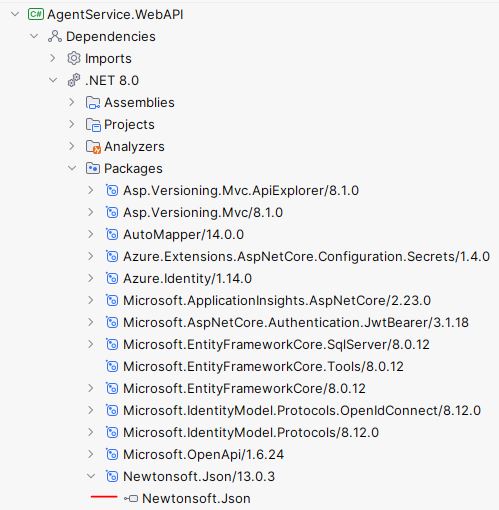The height and width of the screenshot is (510, 499).
Task: Select Microsoft.EntityFrameworkCore.Tools/8.0.12 package
Action: (263, 366)
